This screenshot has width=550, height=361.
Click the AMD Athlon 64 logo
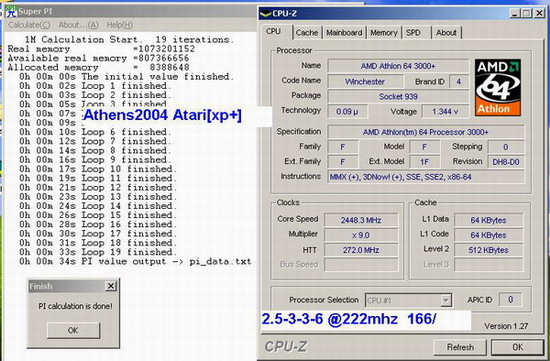pyautogui.click(x=497, y=87)
